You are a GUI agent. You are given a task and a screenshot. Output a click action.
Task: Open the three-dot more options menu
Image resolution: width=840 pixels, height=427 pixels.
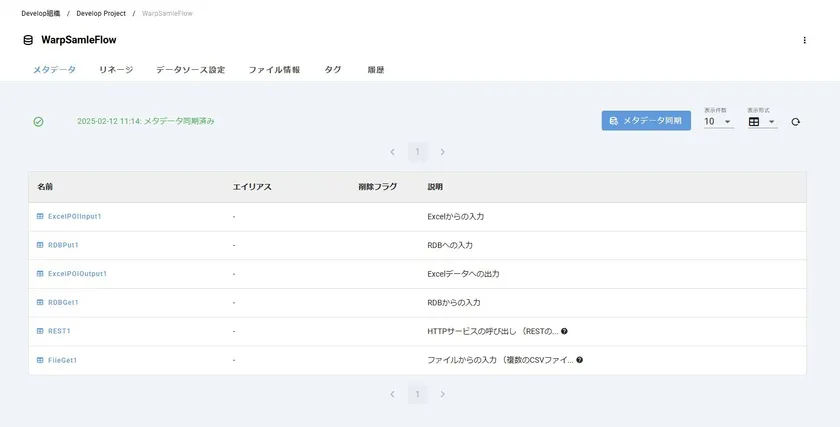(x=804, y=40)
